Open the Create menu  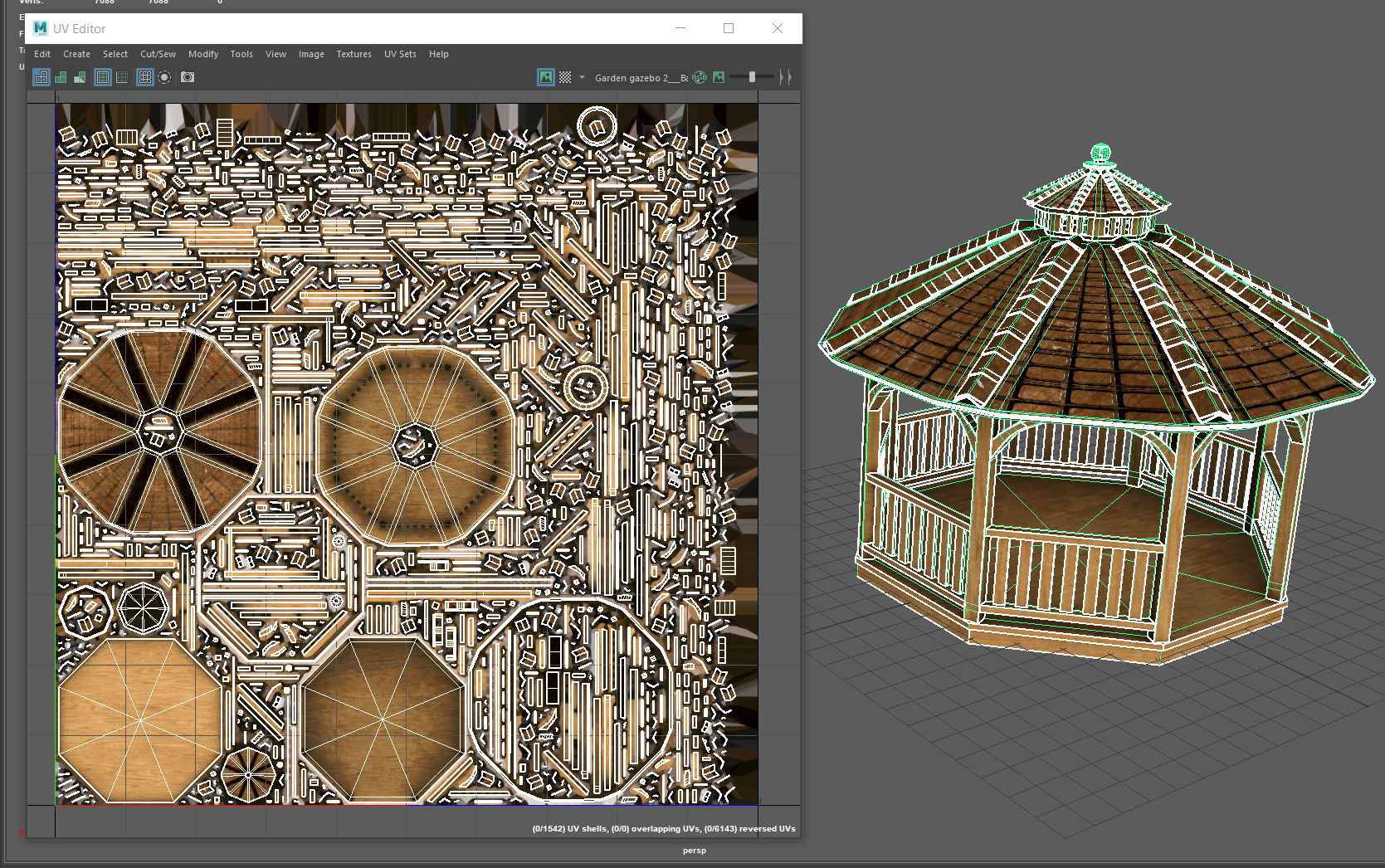(x=76, y=54)
